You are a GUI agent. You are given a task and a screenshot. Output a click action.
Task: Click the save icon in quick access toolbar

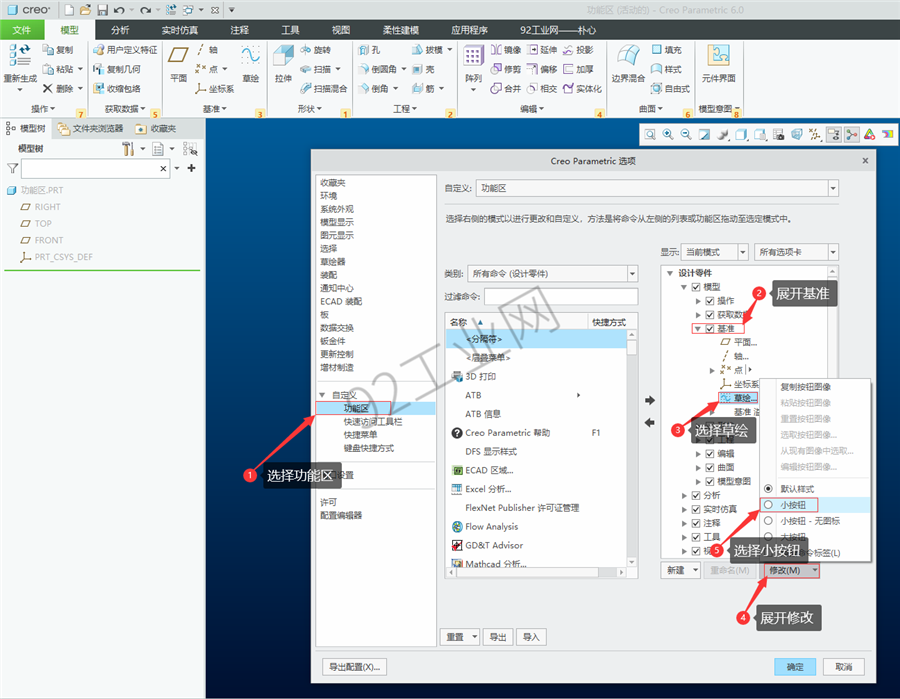(x=102, y=10)
